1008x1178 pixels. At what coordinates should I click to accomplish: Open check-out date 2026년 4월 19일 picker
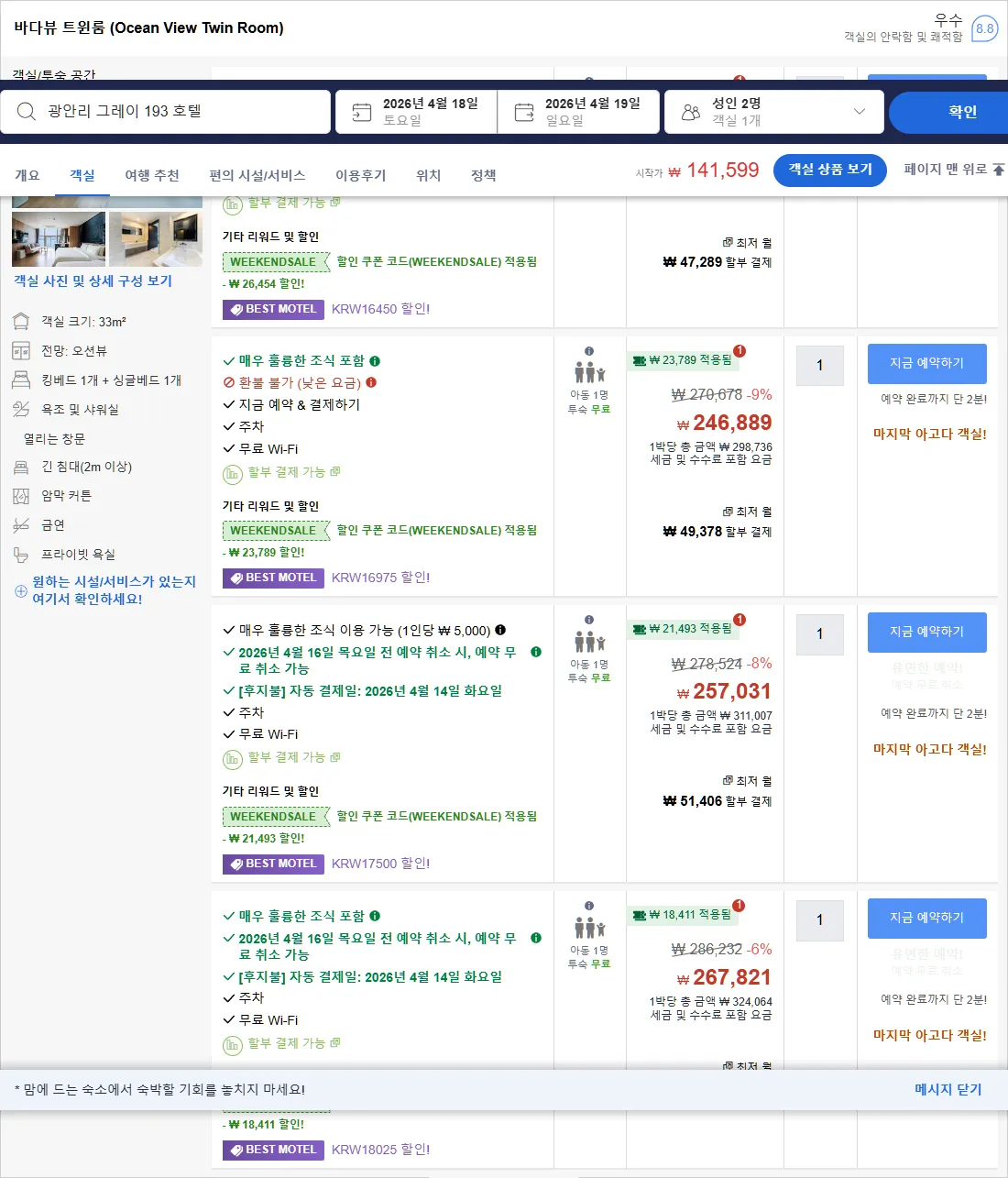click(579, 112)
